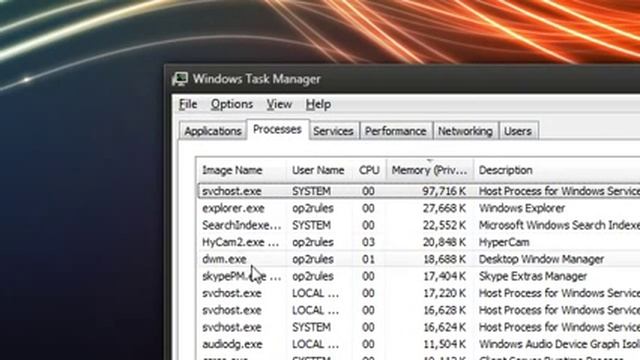Switch to the Services tab
This screenshot has width=640, height=360.
[x=333, y=131]
